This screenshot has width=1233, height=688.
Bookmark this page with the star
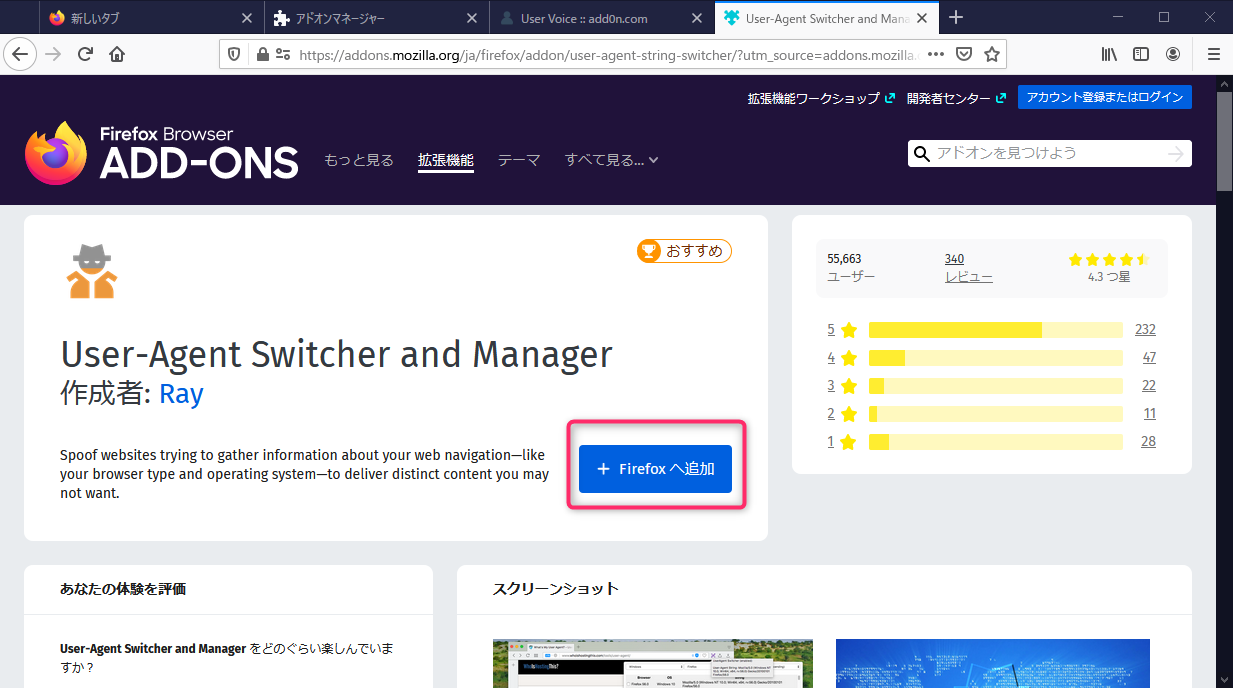point(992,54)
